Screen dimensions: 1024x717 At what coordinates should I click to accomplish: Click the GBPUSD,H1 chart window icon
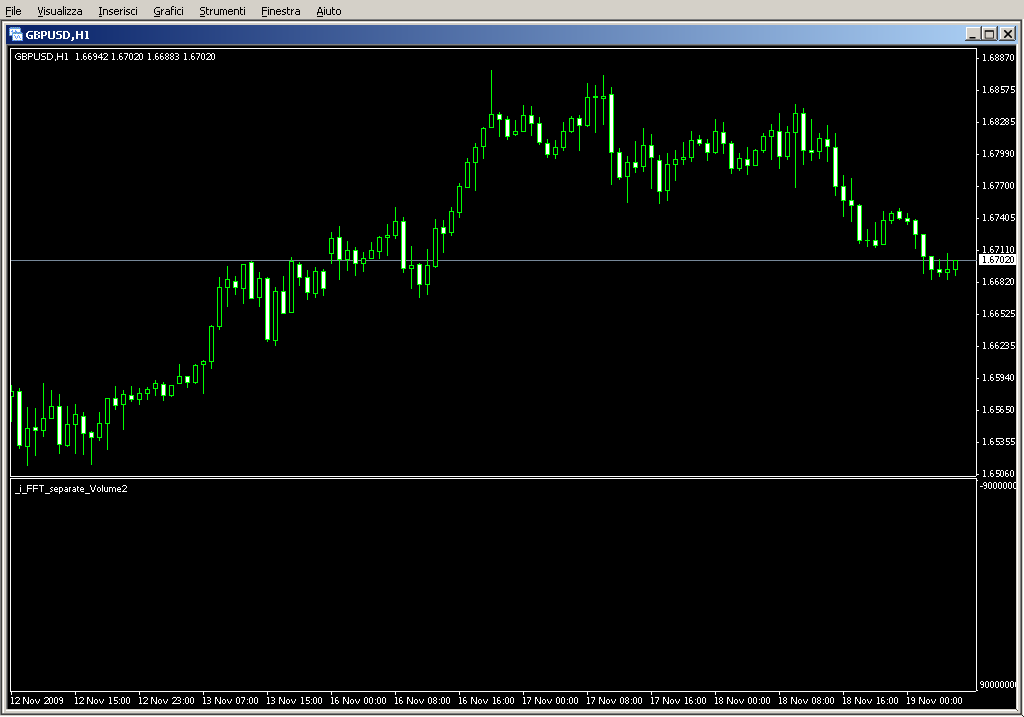click(x=16, y=35)
